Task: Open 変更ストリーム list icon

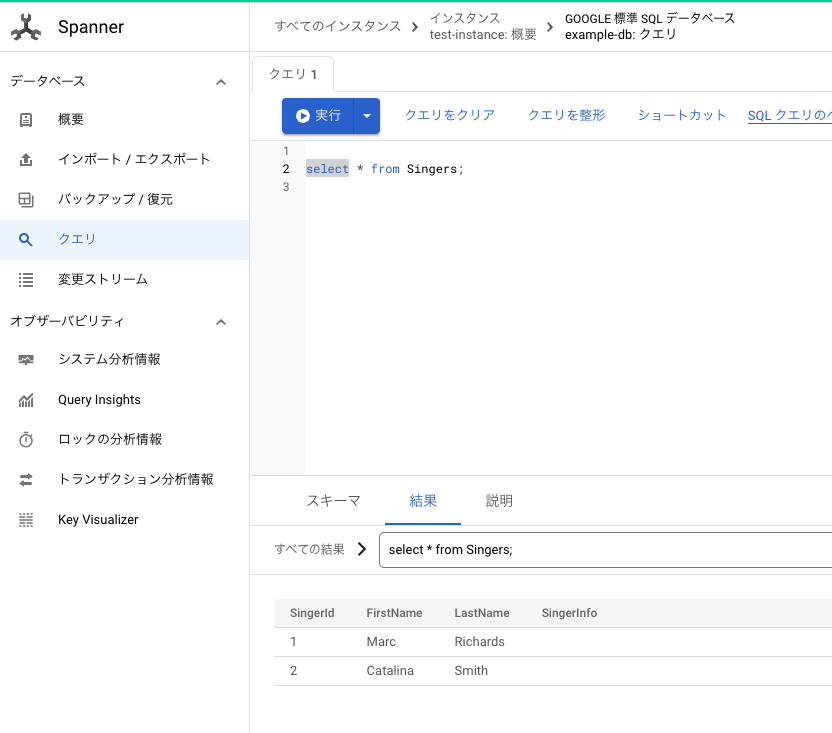Action: (25, 280)
